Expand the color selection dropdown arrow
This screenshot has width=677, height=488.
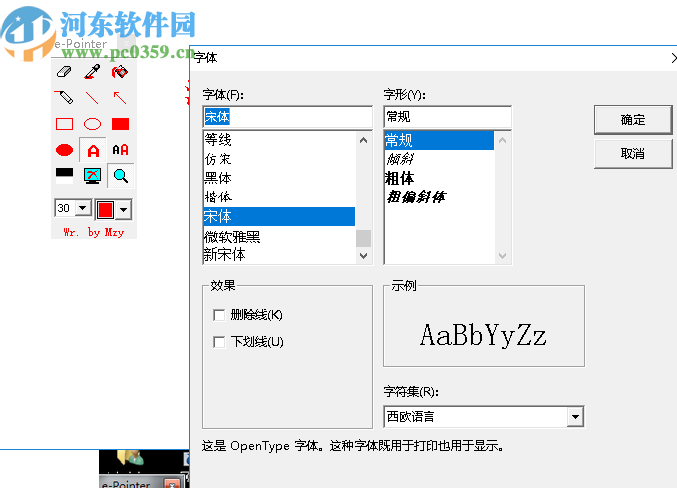coord(123,210)
